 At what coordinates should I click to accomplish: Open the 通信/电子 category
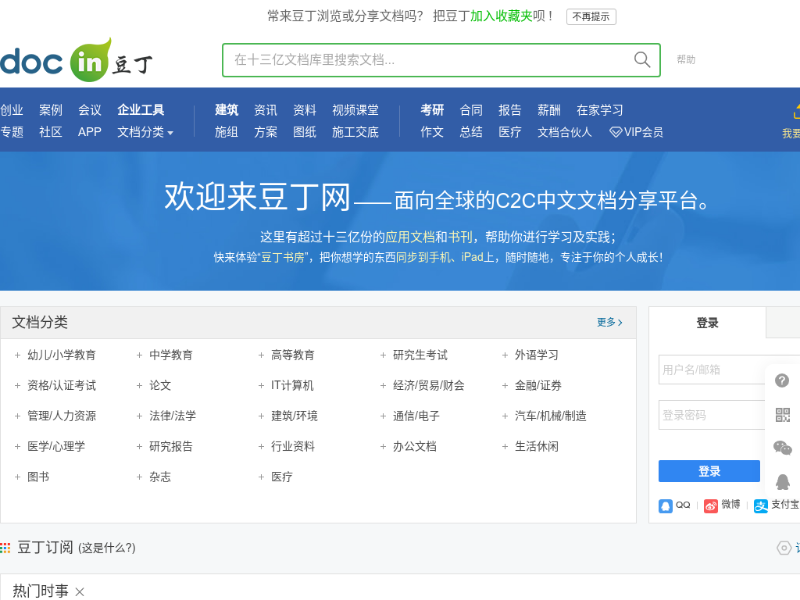click(416, 416)
